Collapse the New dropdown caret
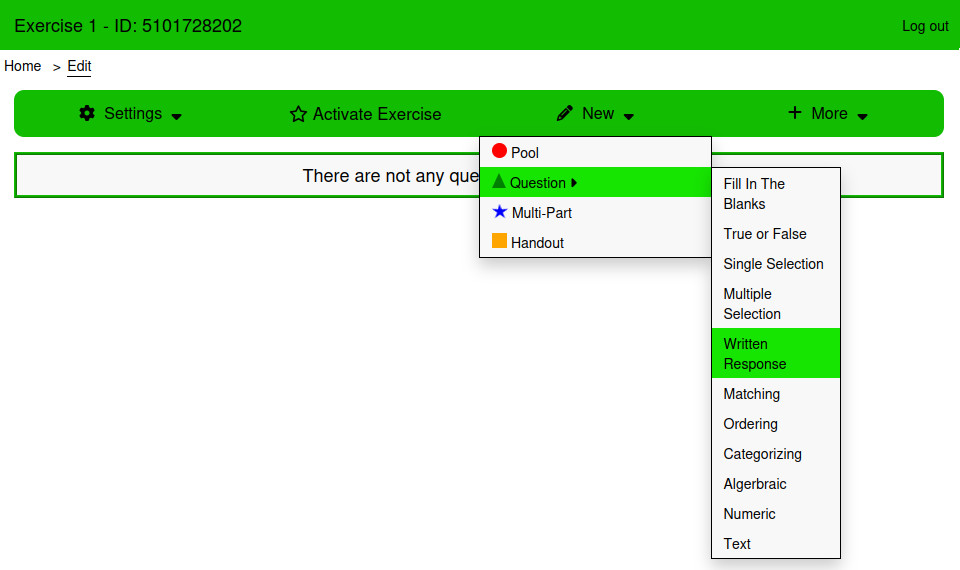Image resolution: width=960 pixels, height=570 pixels. [x=629, y=116]
